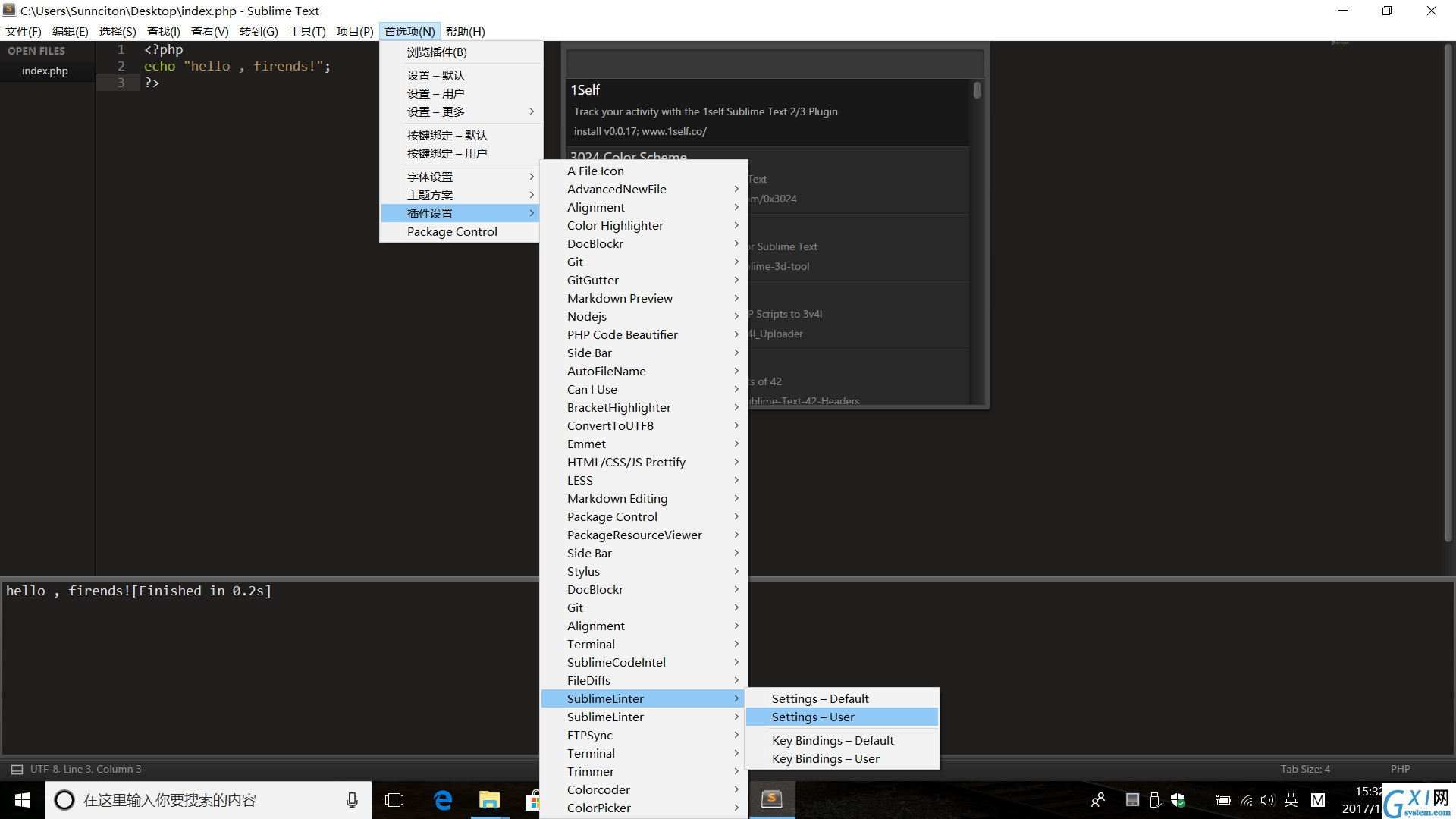Expand the BracketHighlighter package submenu
The width and height of the screenshot is (1456, 819).
[645, 407]
